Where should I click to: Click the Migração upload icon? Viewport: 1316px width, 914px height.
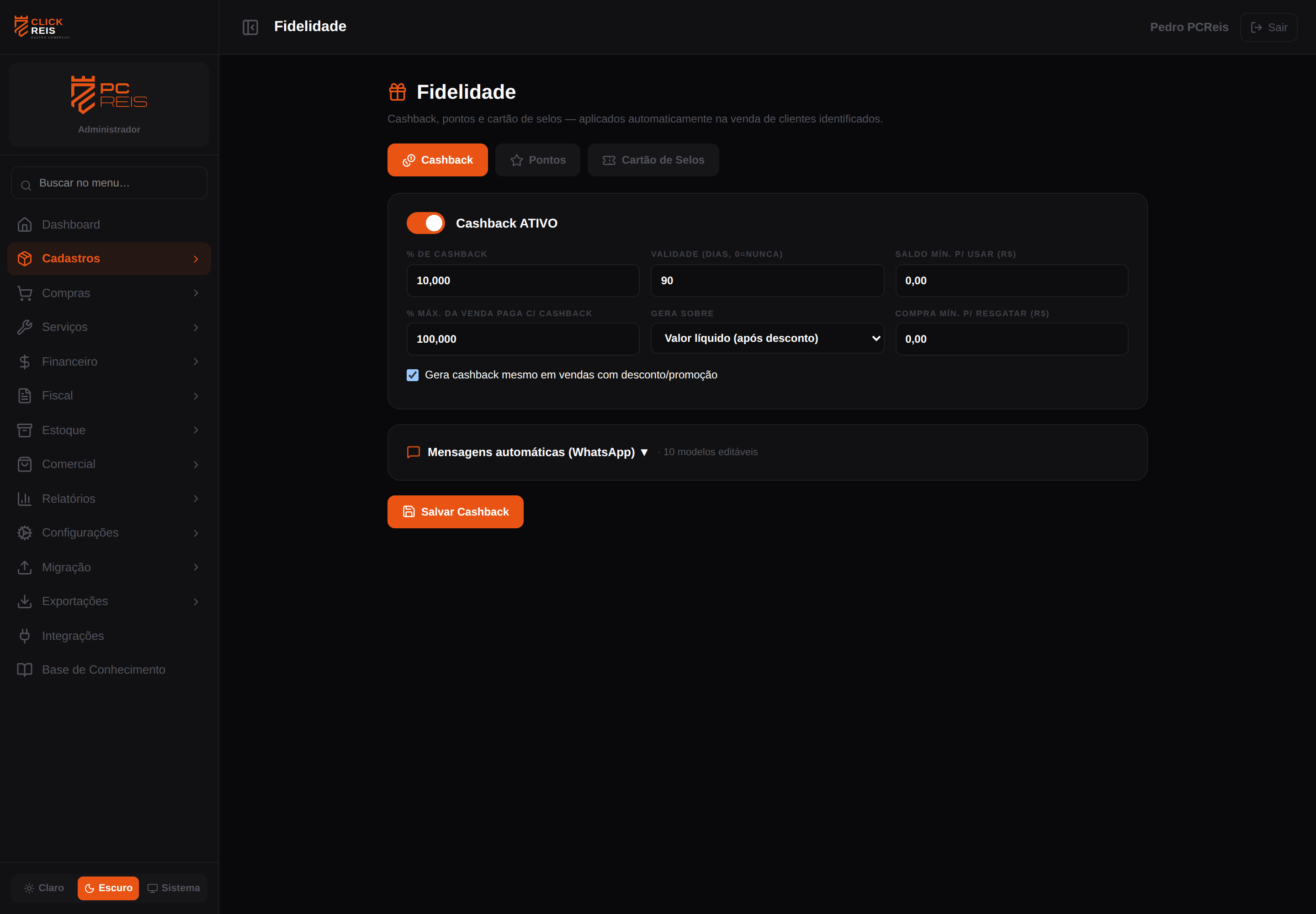25,567
